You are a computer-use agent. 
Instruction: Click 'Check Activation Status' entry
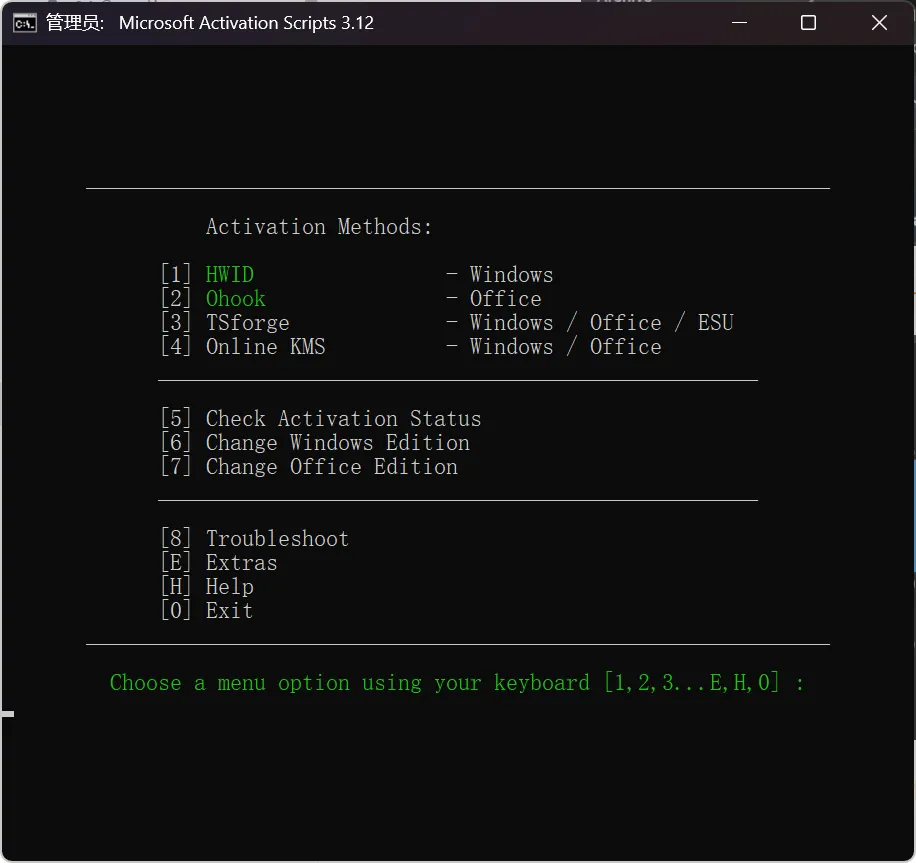(344, 418)
